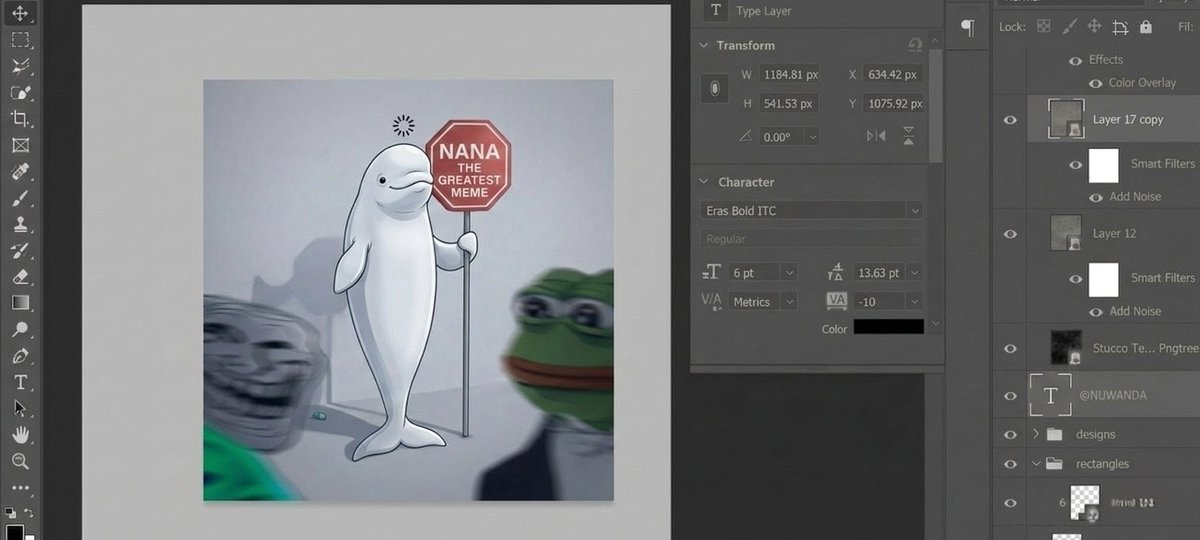Hide the rectangles group

click(1010, 464)
